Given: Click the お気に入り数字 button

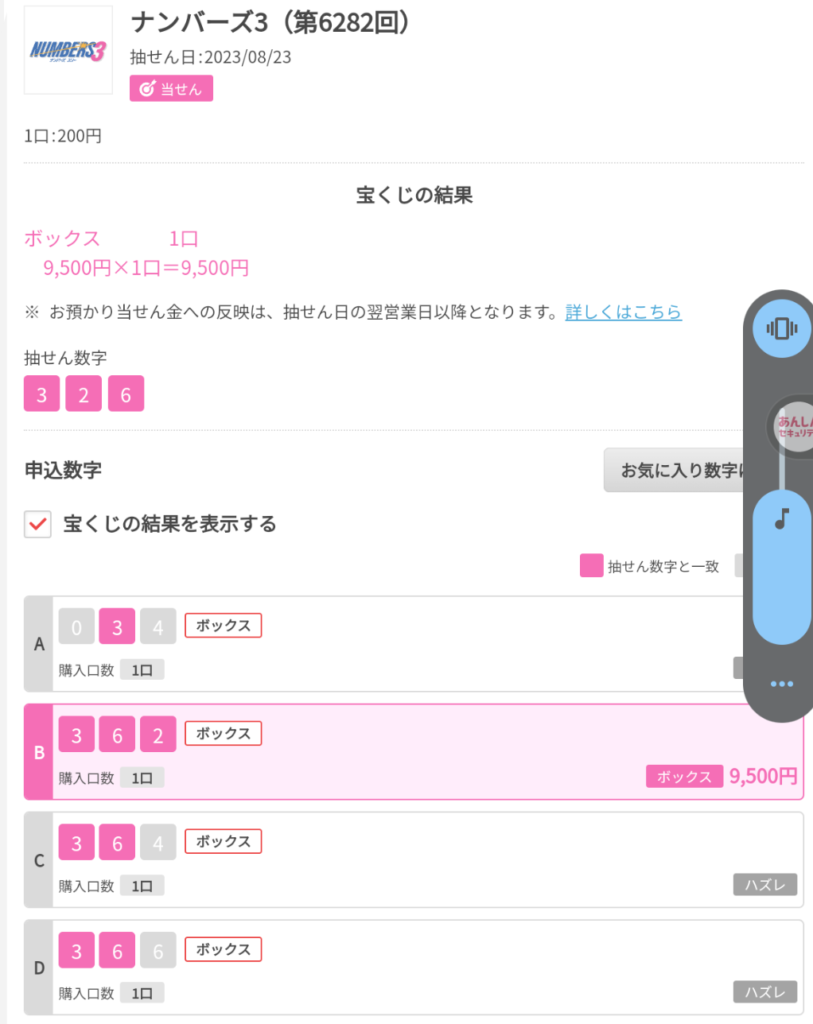Looking at the screenshot, I should click(x=675, y=470).
